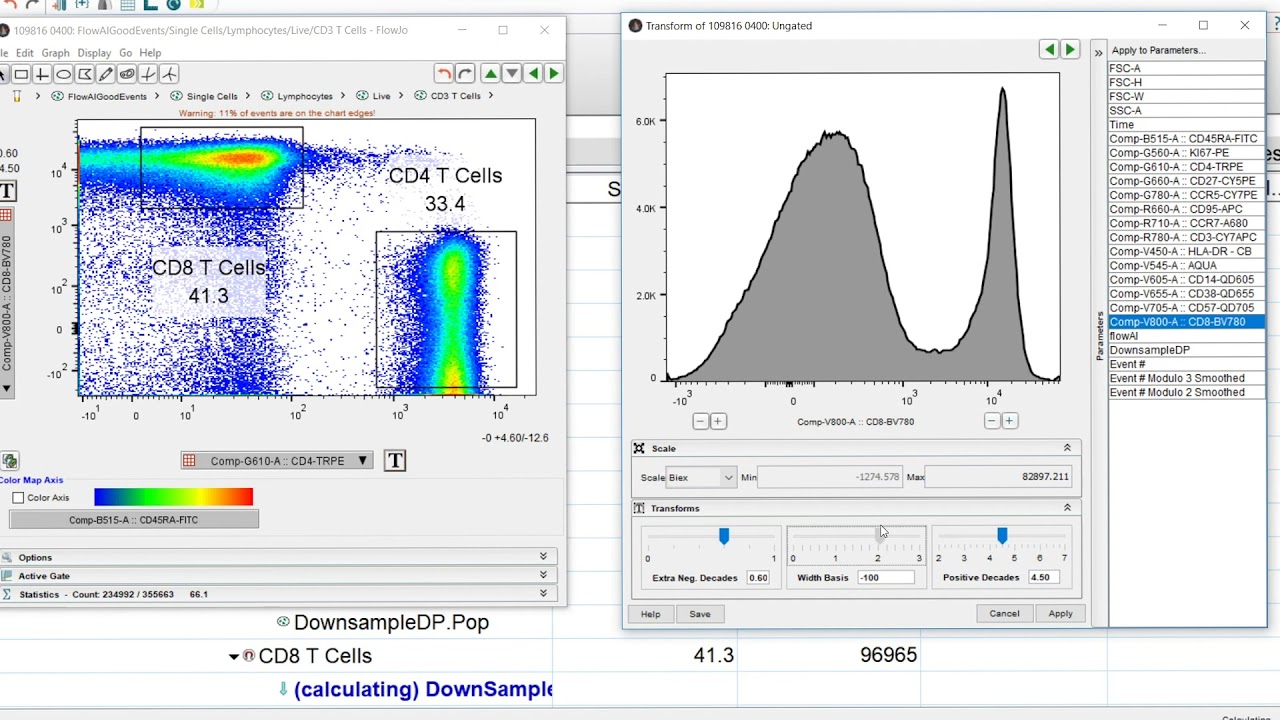This screenshot has height=720, width=1280.
Task: Navigate to Single Cells in breadcrumb
Action: point(212,96)
